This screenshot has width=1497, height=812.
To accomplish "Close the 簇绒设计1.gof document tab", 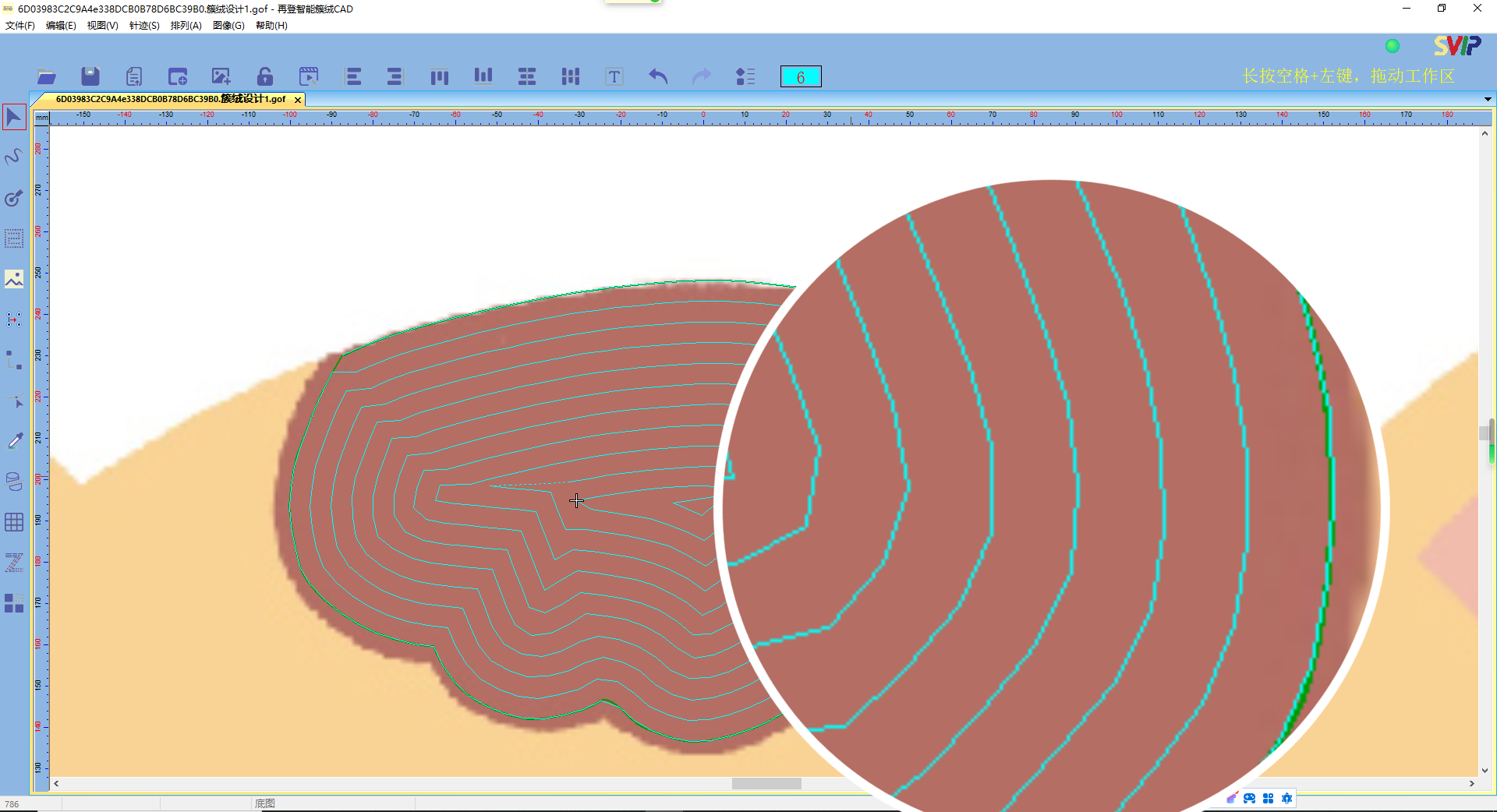I will click(x=298, y=100).
